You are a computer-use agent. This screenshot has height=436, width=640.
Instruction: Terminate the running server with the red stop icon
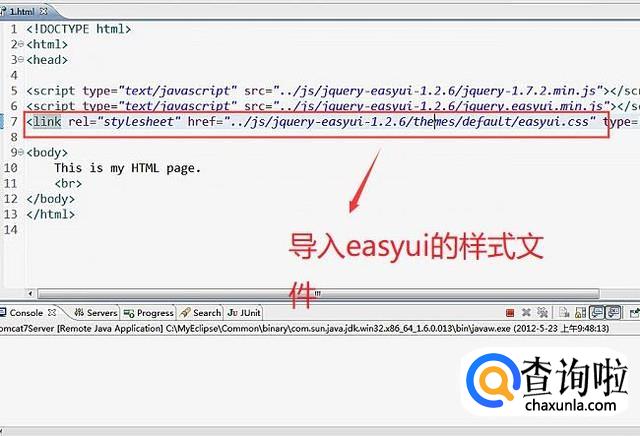(510, 313)
